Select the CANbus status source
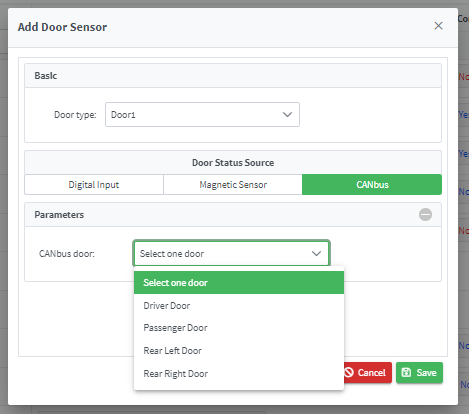The width and height of the screenshot is (469, 414). (372, 185)
